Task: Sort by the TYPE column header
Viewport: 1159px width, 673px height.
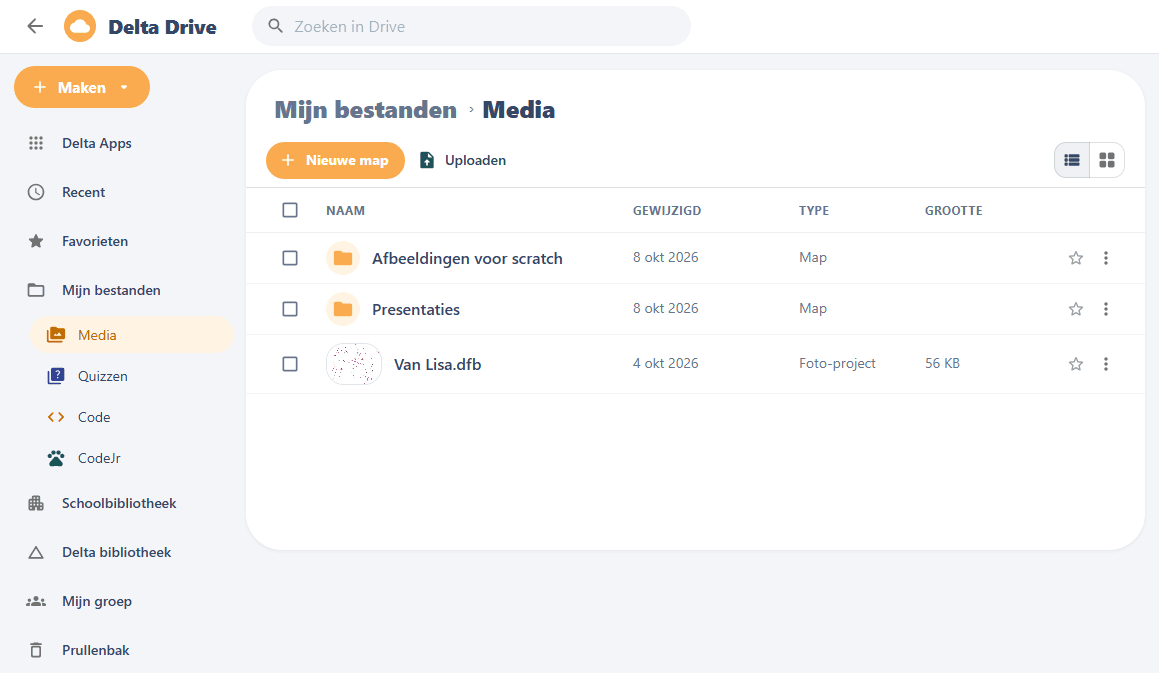Action: click(x=814, y=211)
